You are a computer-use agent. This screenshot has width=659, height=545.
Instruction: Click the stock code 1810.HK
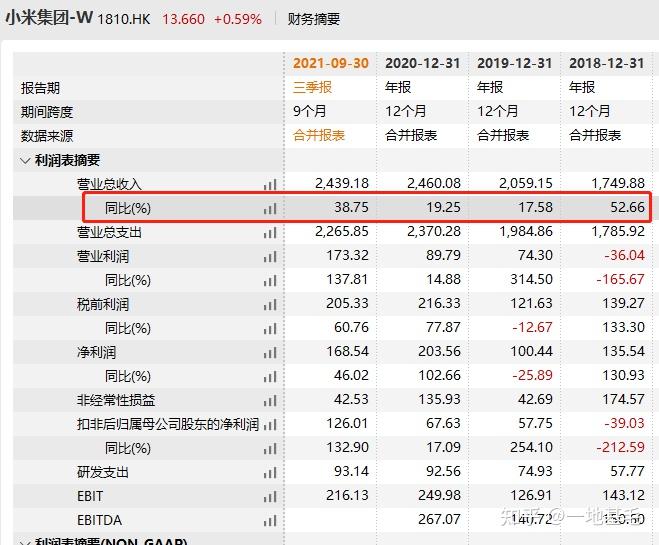tap(124, 19)
